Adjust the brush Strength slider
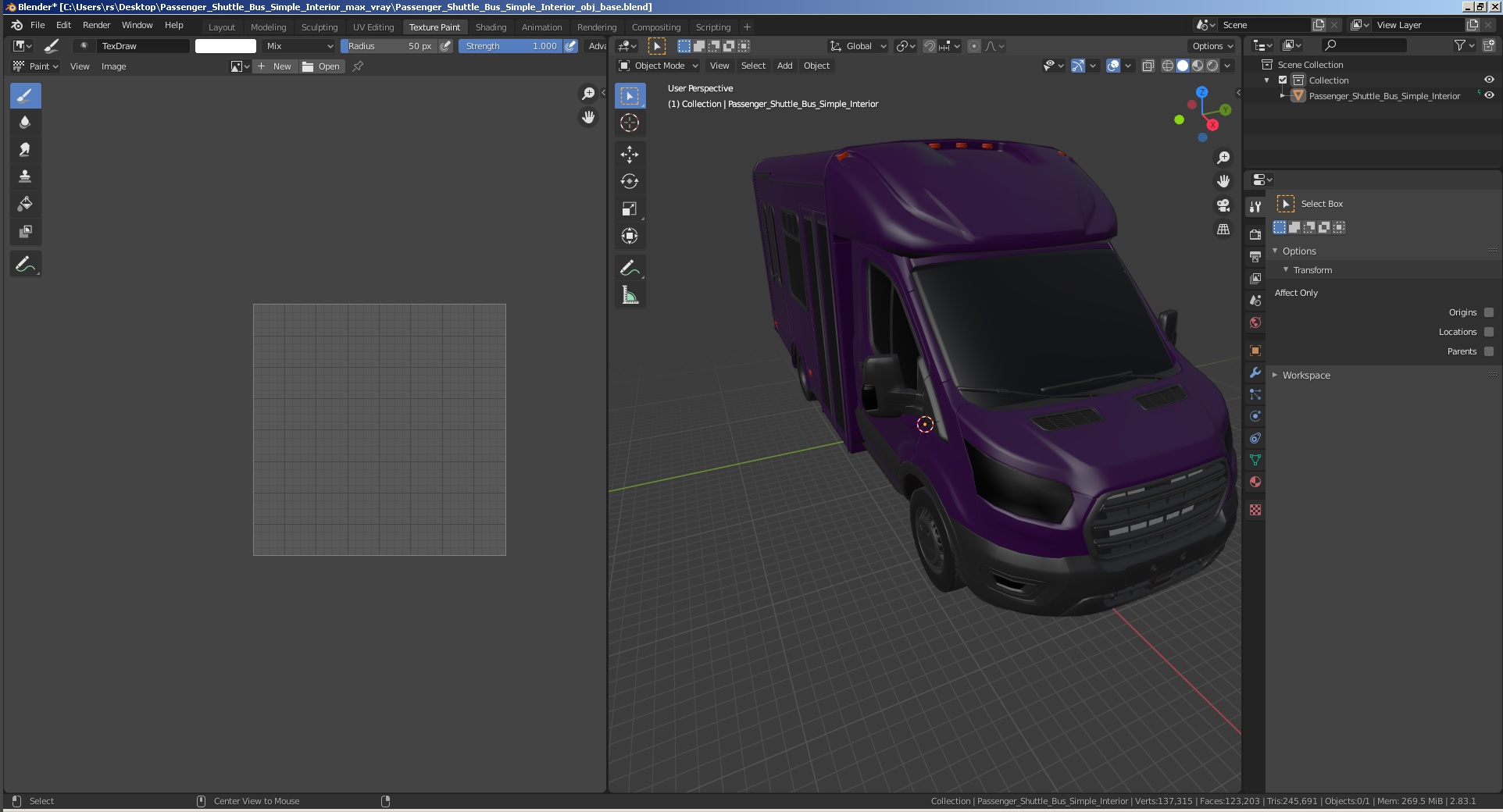1503x812 pixels. click(510, 46)
